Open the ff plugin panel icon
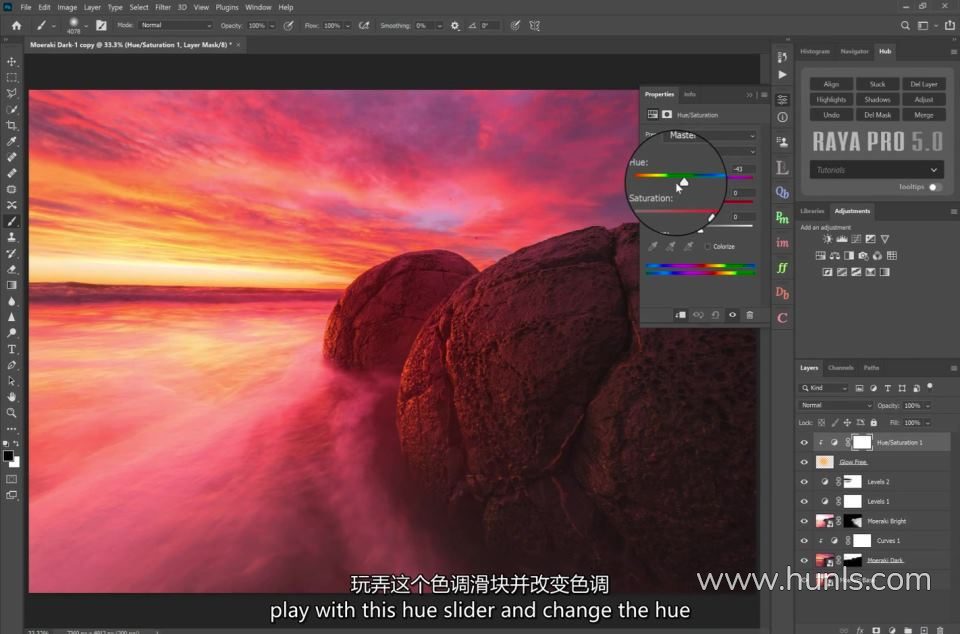The width and height of the screenshot is (960, 634). 782,267
